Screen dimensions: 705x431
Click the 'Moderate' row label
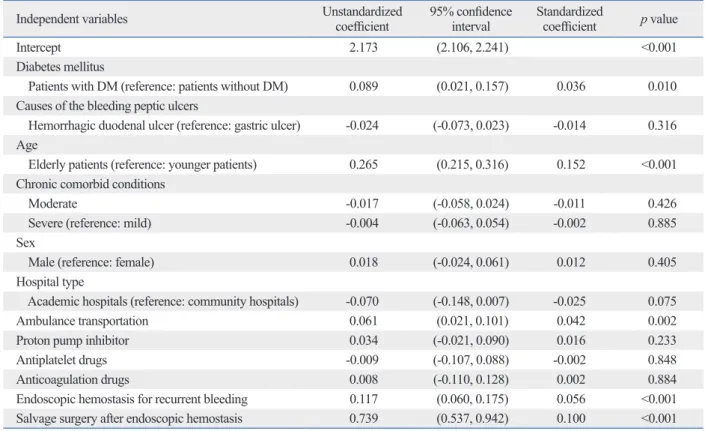click(53, 204)
